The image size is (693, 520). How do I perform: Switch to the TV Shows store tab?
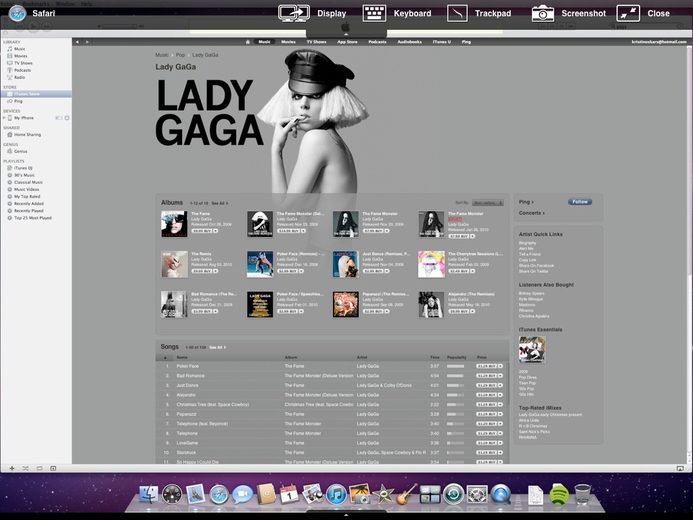316,42
